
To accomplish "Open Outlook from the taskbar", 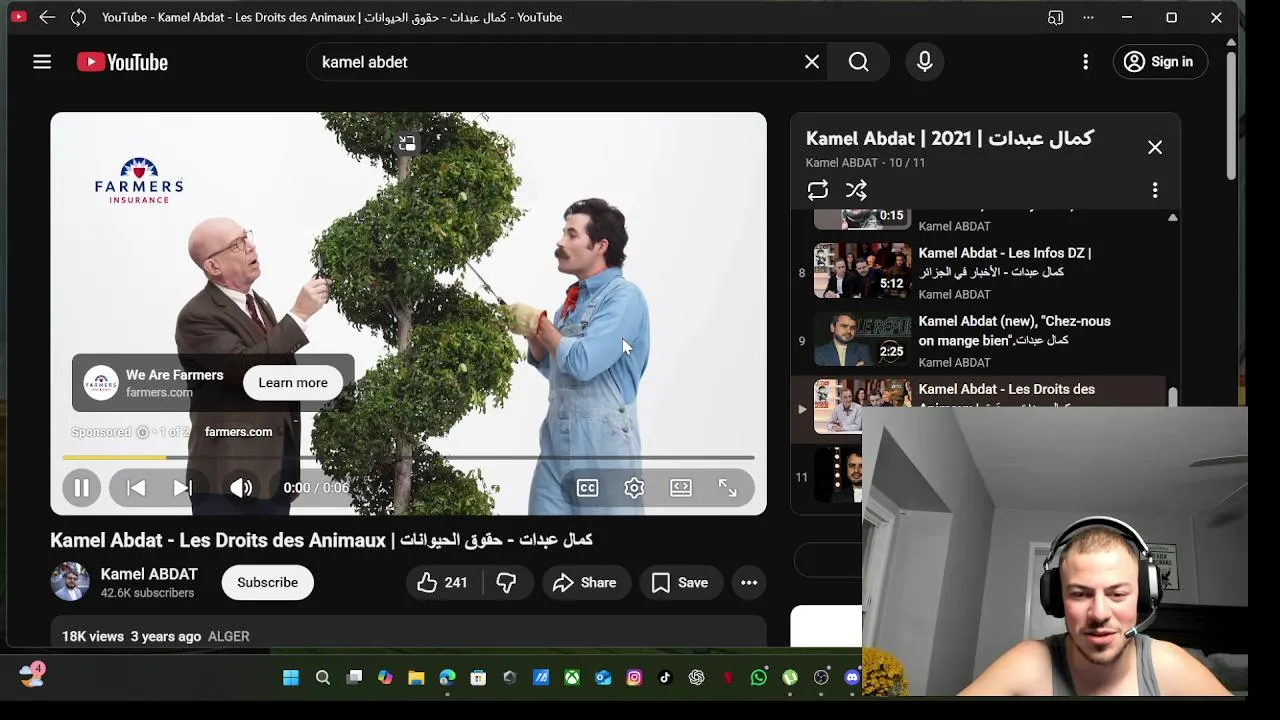I will [603, 678].
